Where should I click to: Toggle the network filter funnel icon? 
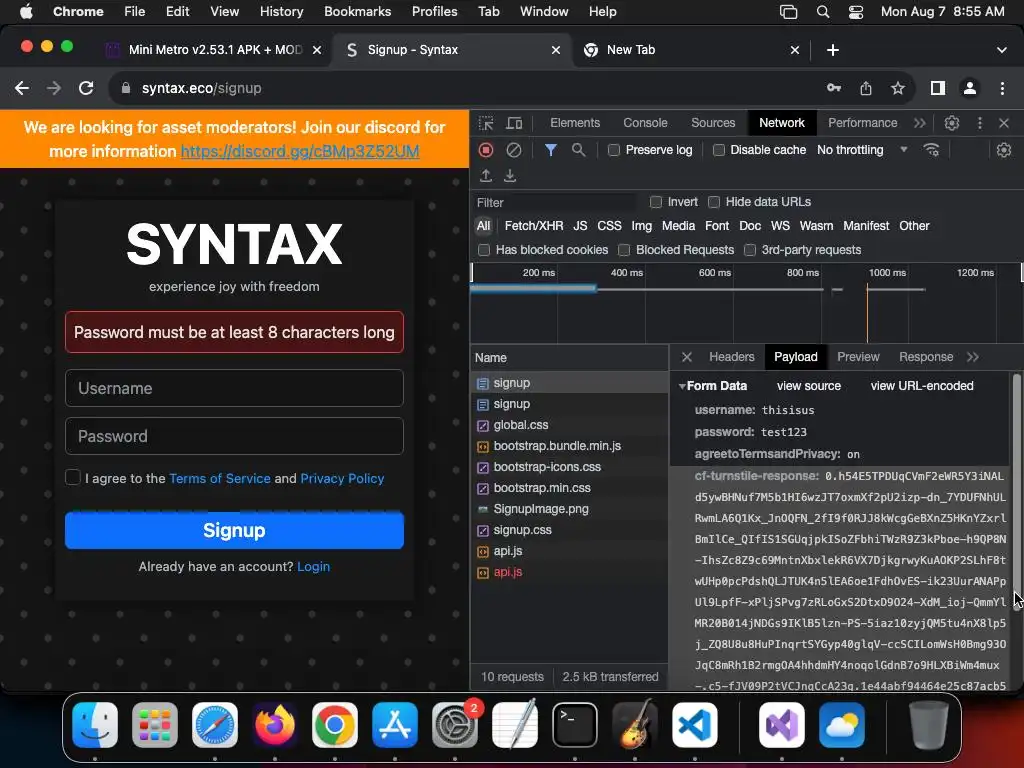click(x=551, y=150)
